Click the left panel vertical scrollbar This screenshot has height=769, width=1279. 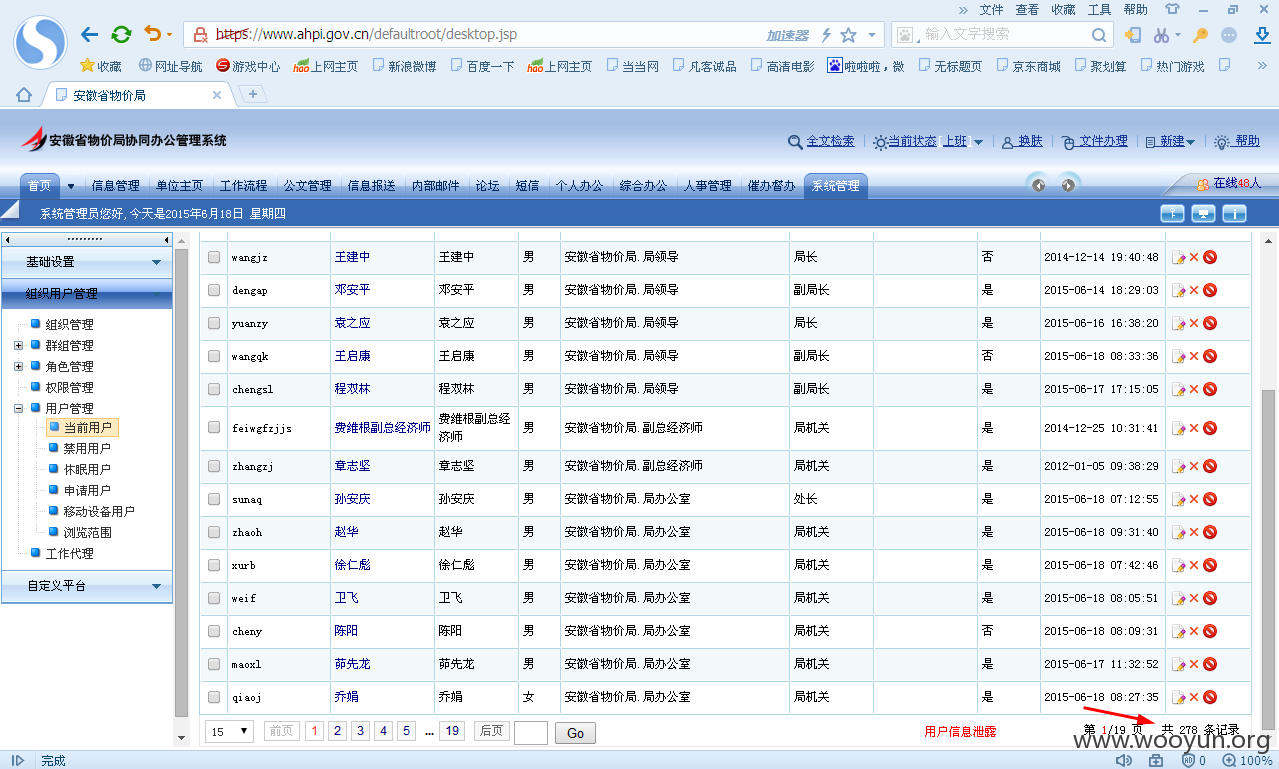tap(181, 482)
